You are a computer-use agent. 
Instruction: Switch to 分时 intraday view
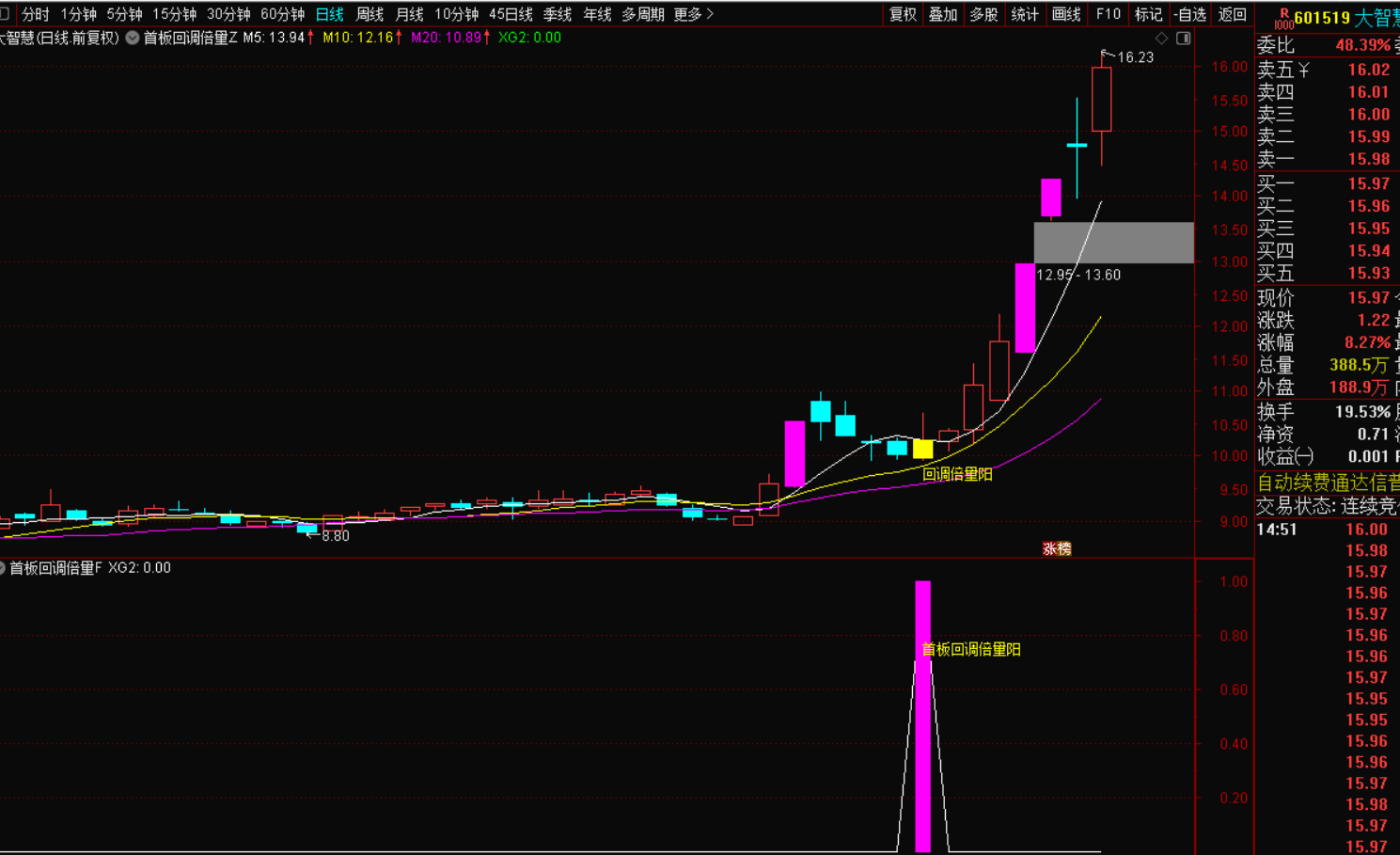pyautogui.click(x=35, y=14)
